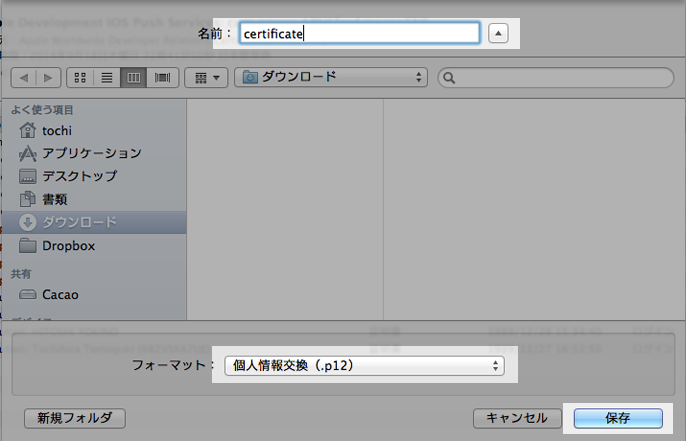Open the フォーマット format dropdown
Viewport: 686px width, 441px height.
[364, 366]
